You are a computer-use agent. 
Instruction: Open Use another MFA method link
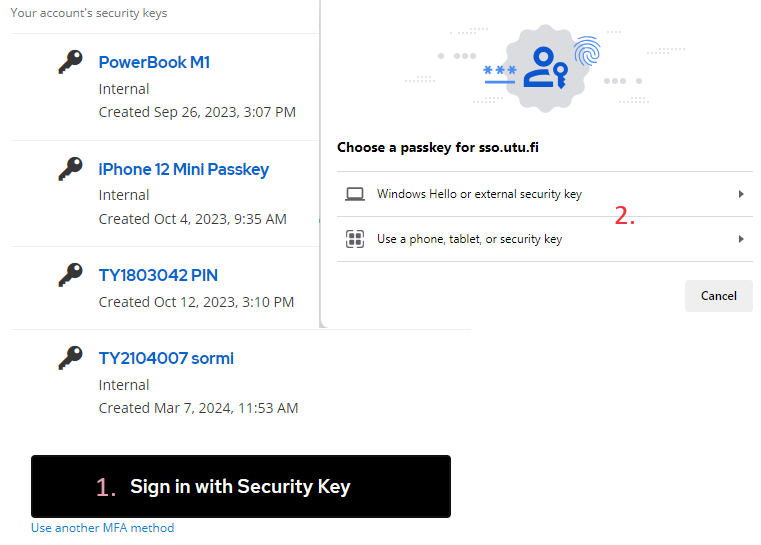click(102, 528)
